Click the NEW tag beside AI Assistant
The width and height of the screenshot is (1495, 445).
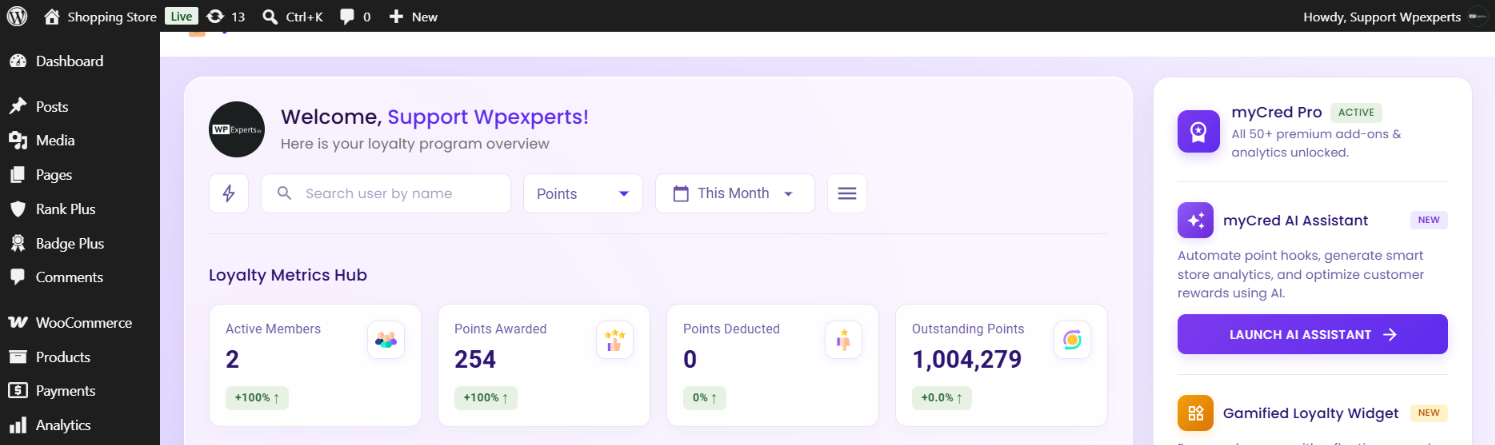(x=1429, y=220)
